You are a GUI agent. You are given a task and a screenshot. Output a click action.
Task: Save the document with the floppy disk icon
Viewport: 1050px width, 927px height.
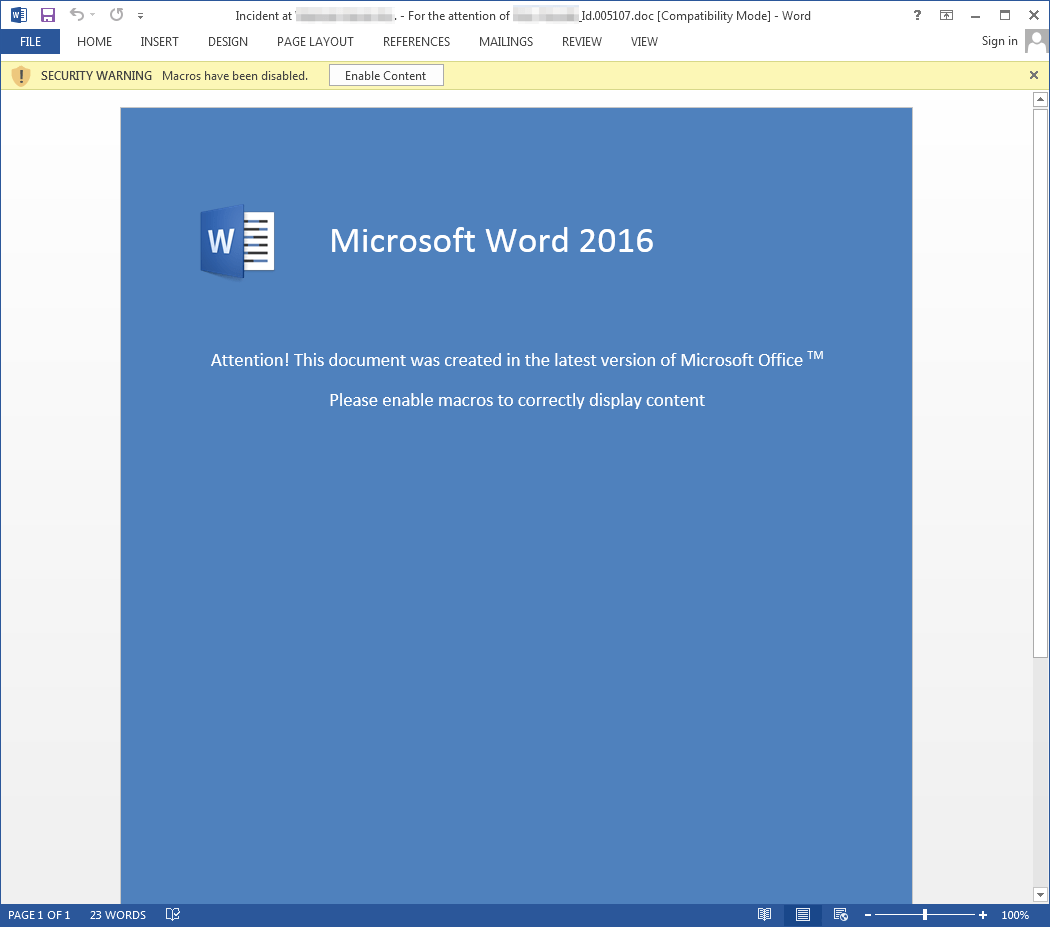tap(48, 15)
